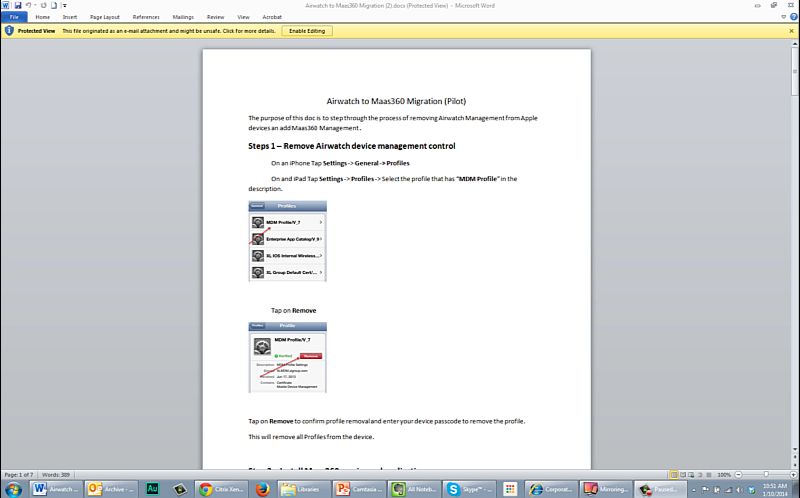Viewport: 800px width, 498px height.
Task: Click the network signal tray icon
Action: click(729, 490)
